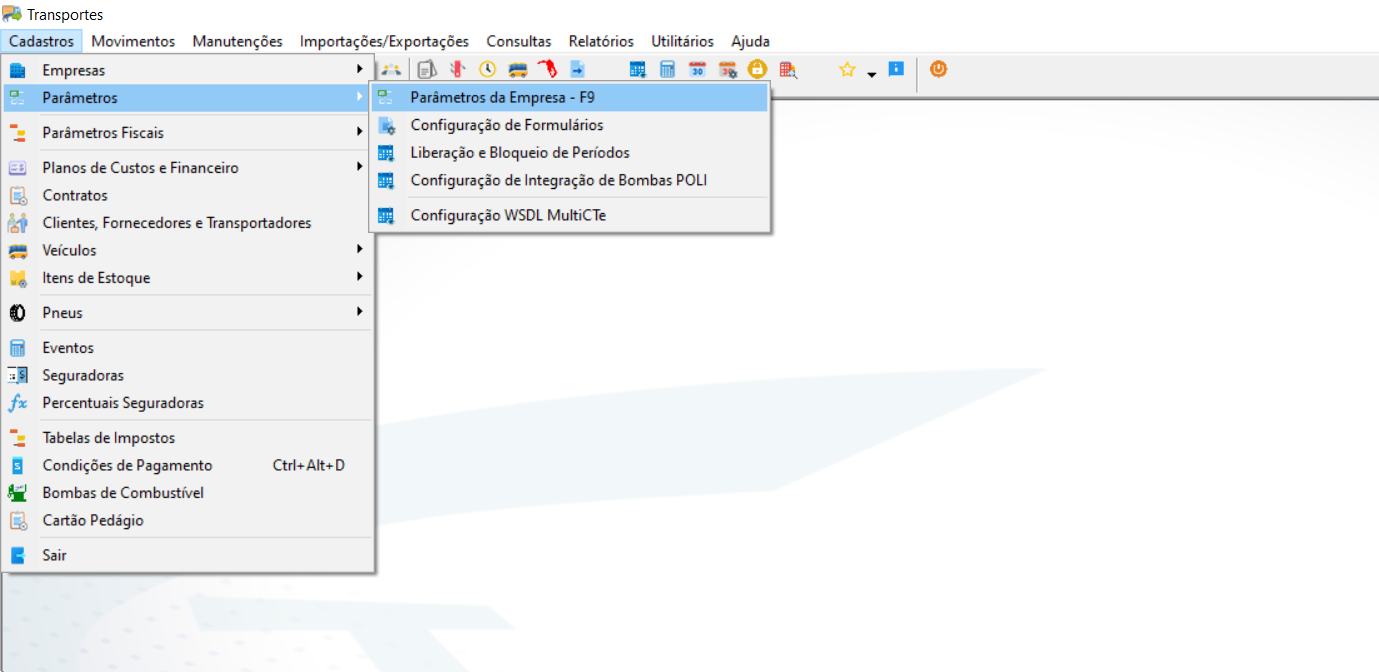
Task: Expand the Itens de Estoque submenu
Action: coord(187,278)
